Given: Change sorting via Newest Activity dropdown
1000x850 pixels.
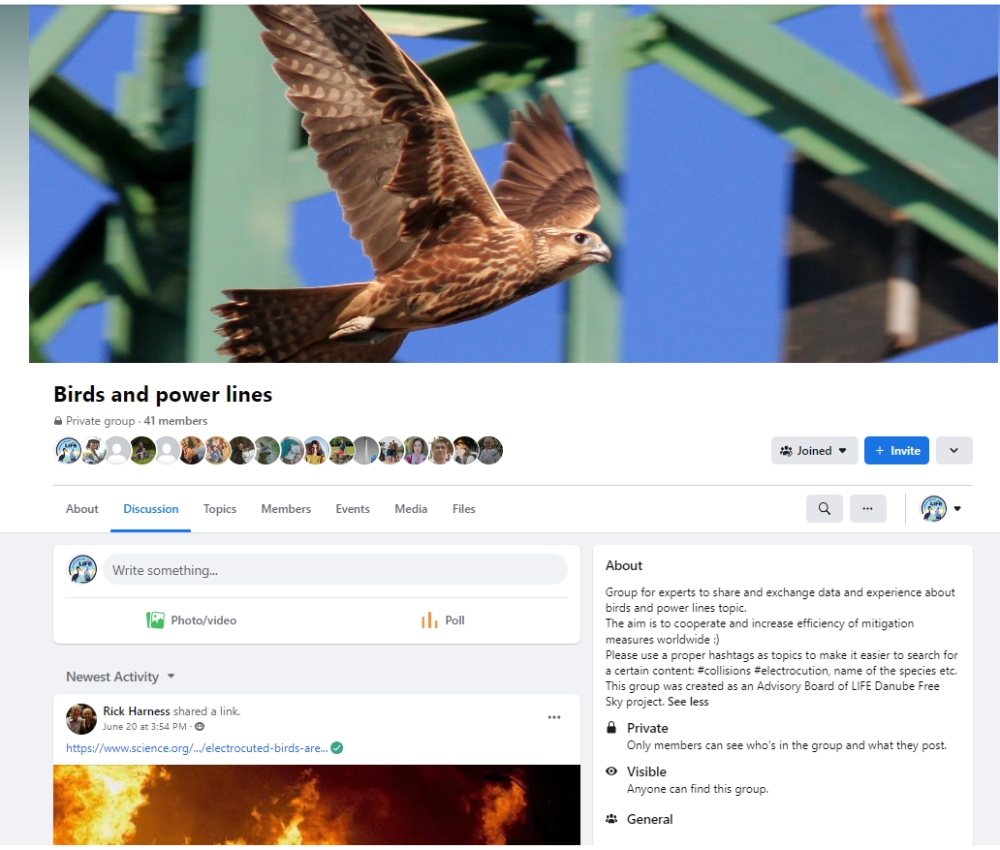Looking at the screenshot, I should pyautogui.click(x=120, y=677).
